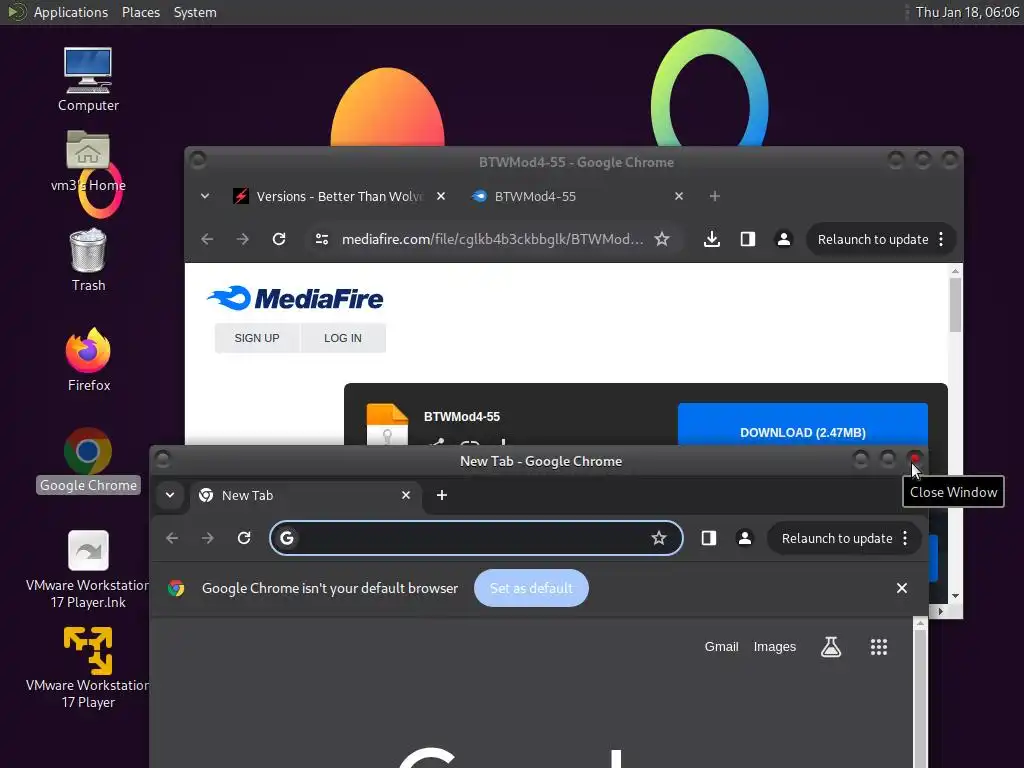1024x768 pixels.
Task: Launch Google Chrome desktop icon
Action: pyautogui.click(x=88, y=460)
